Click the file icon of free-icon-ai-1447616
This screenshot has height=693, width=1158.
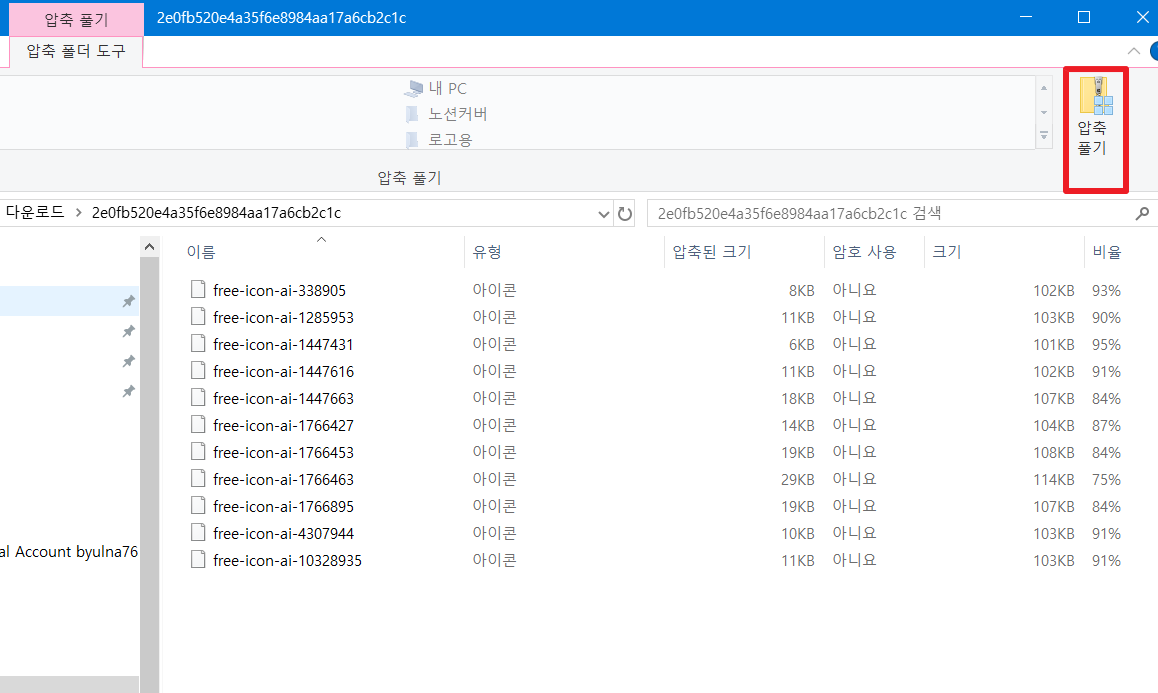pos(198,370)
